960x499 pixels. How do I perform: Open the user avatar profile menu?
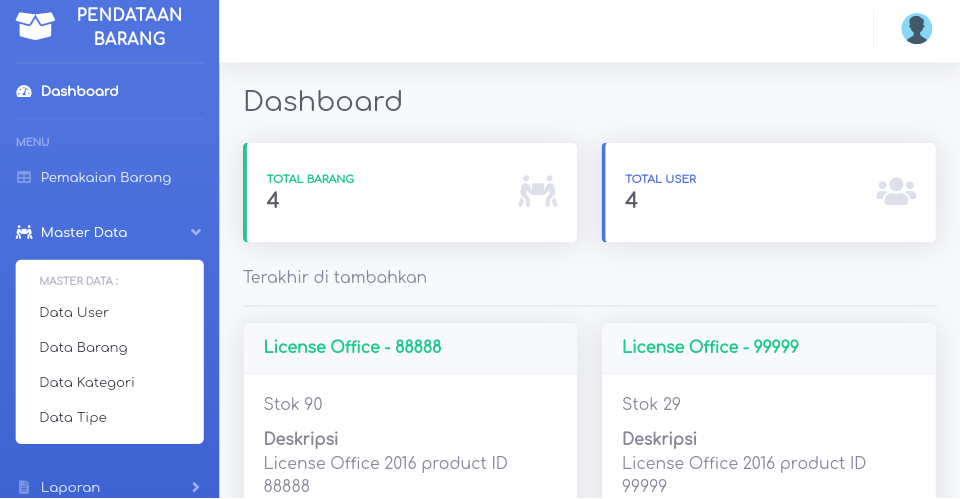[x=917, y=29]
